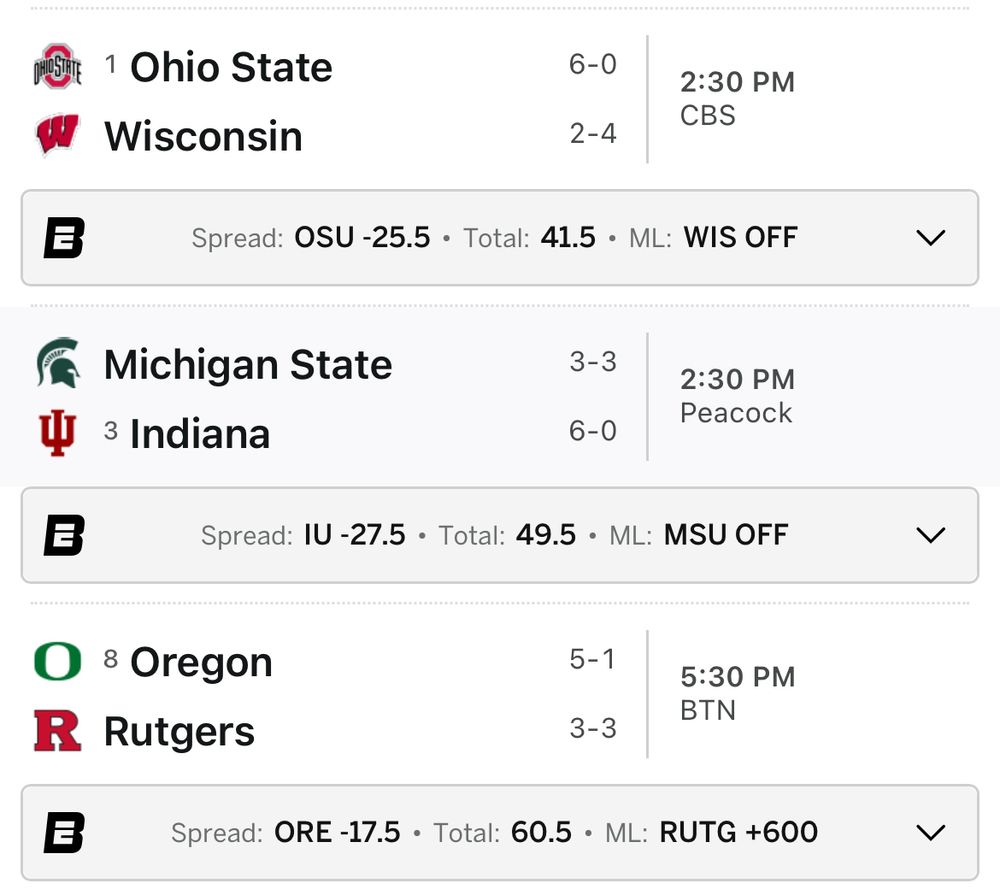Image resolution: width=1000 pixels, height=896 pixels.
Task: Tap the Michigan State team name
Action: (x=248, y=364)
